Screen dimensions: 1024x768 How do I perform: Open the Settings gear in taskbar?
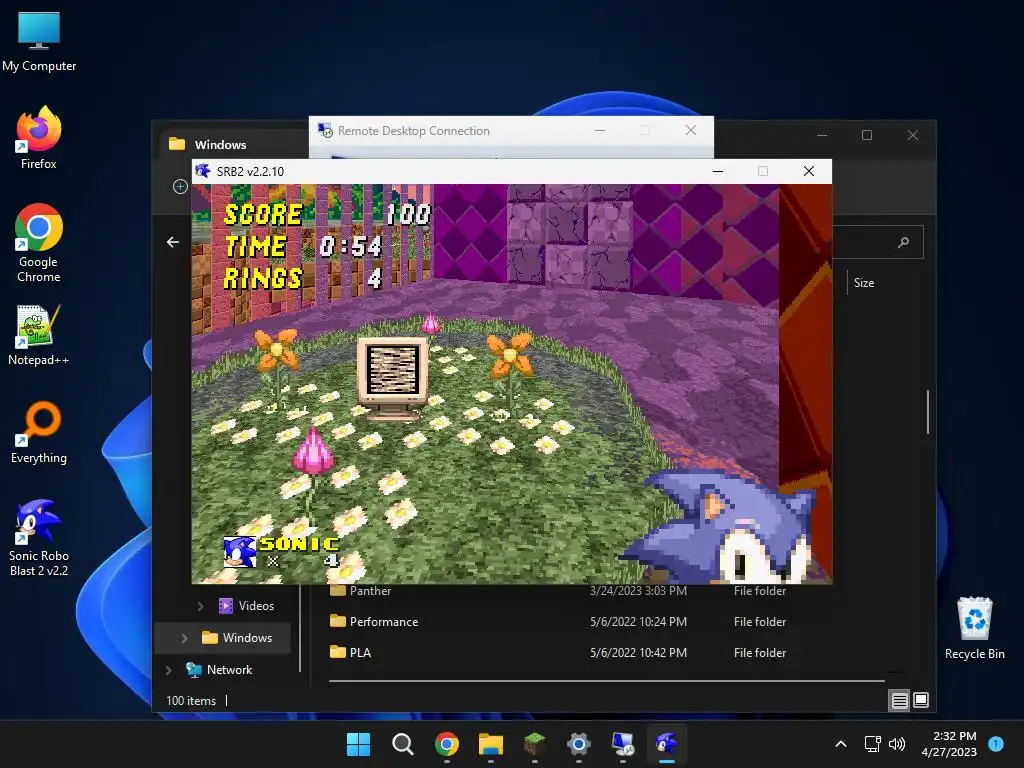click(579, 744)
